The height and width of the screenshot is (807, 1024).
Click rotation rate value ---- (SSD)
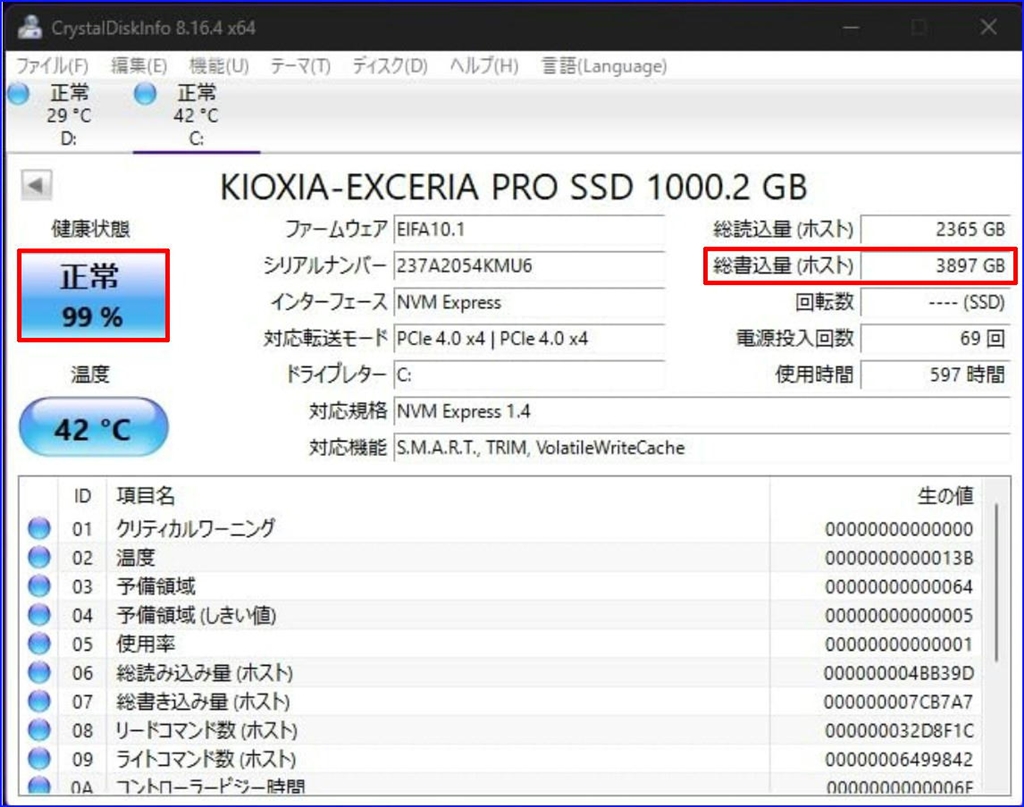pyautogui.click(x=935, y=302)
